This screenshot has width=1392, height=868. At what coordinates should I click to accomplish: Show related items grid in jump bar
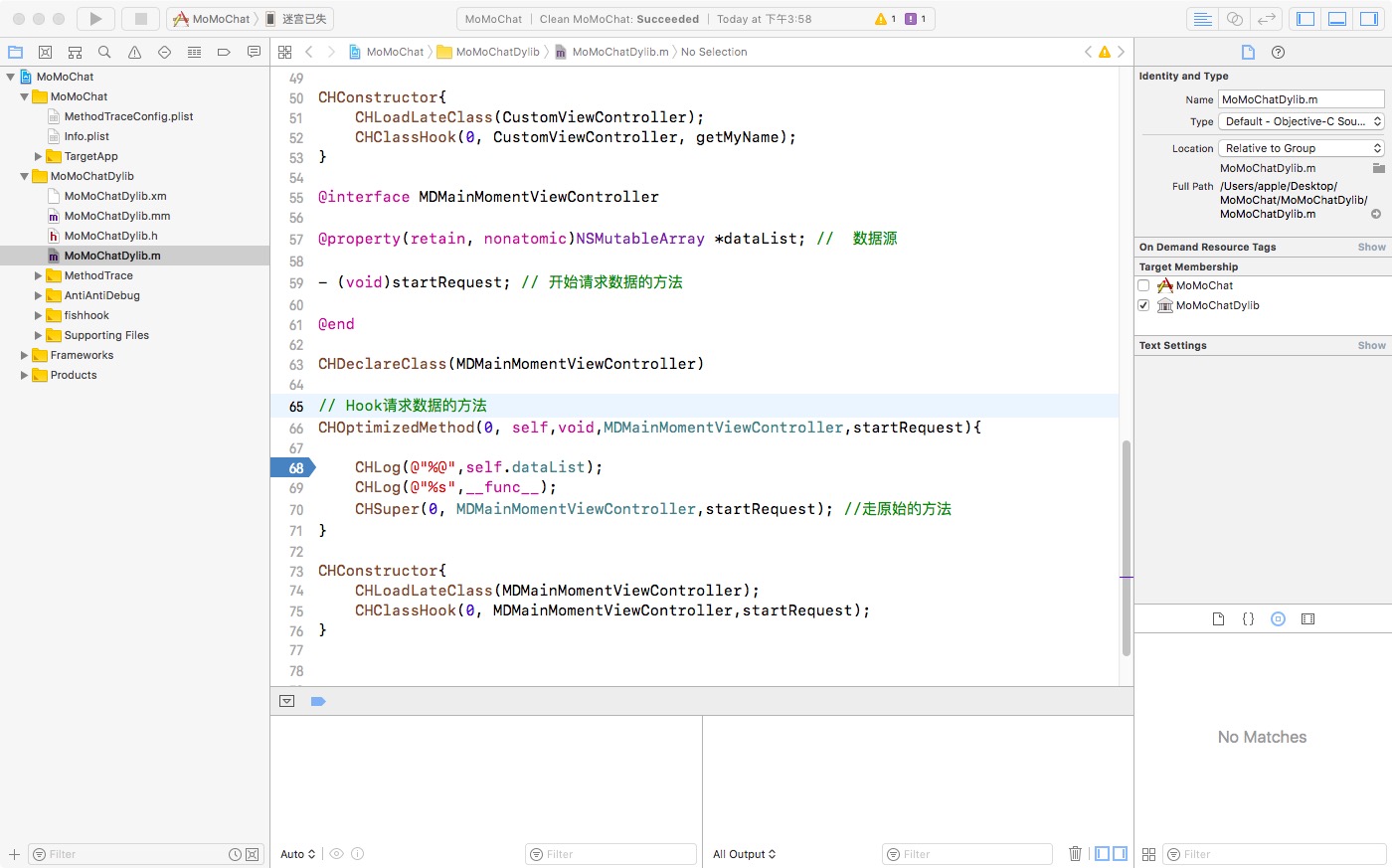(x=285, y=52)
